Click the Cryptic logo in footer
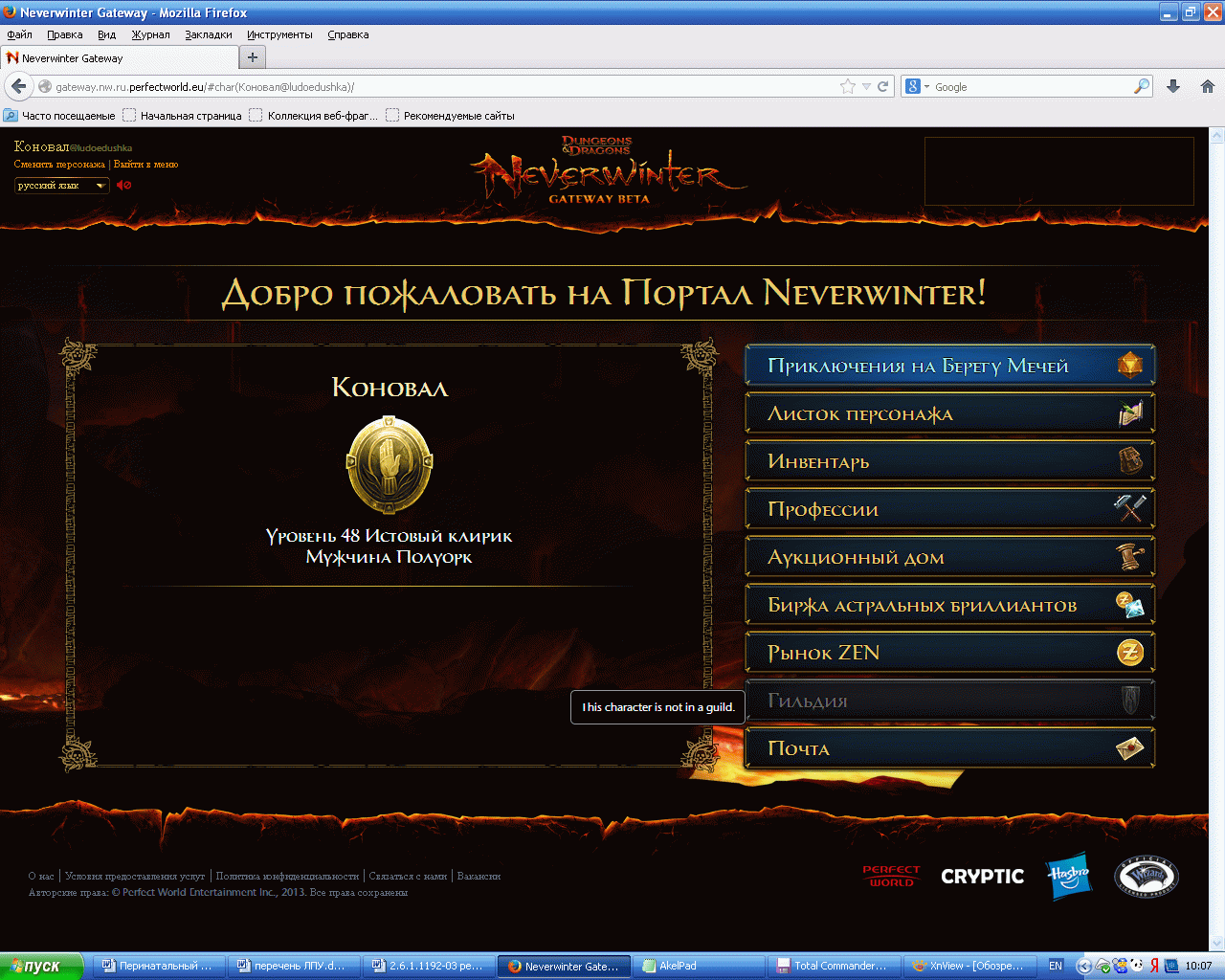1225x980 pixels. [x=982, y=876]
